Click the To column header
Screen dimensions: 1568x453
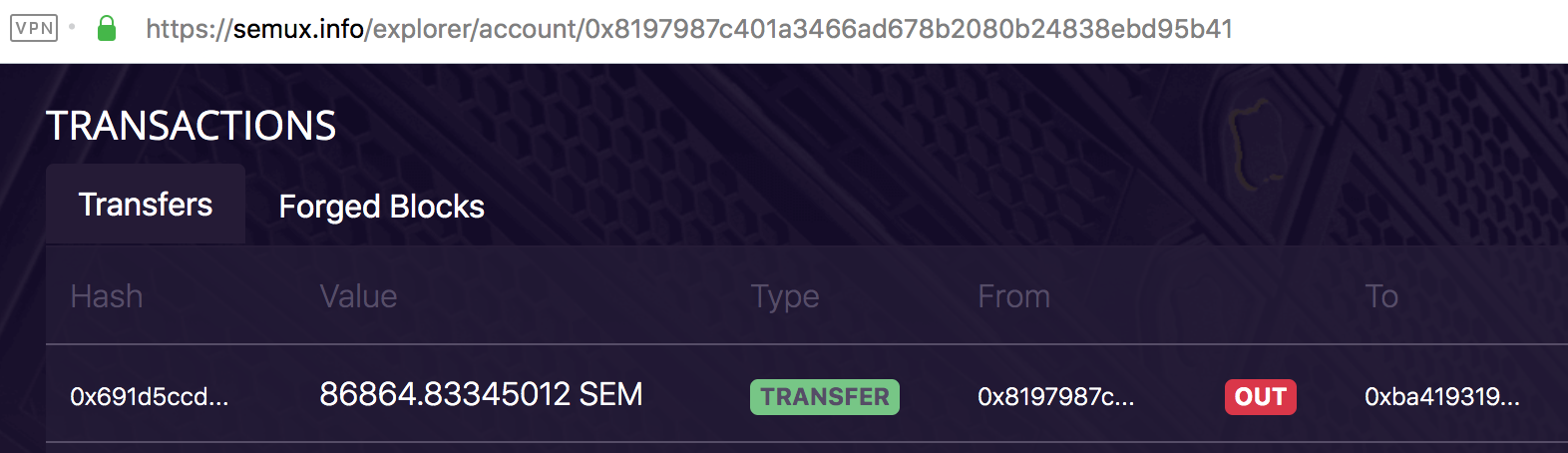click(x=1381, y=296)
